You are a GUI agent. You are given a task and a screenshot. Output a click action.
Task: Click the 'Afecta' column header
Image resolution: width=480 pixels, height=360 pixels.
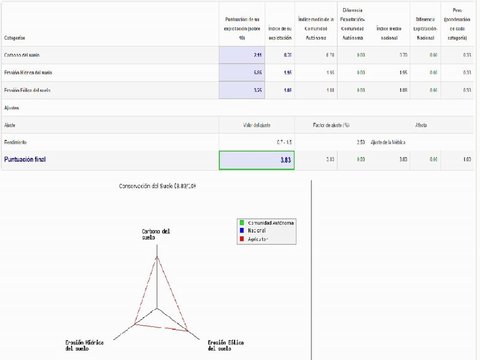(x=421, y=125)
